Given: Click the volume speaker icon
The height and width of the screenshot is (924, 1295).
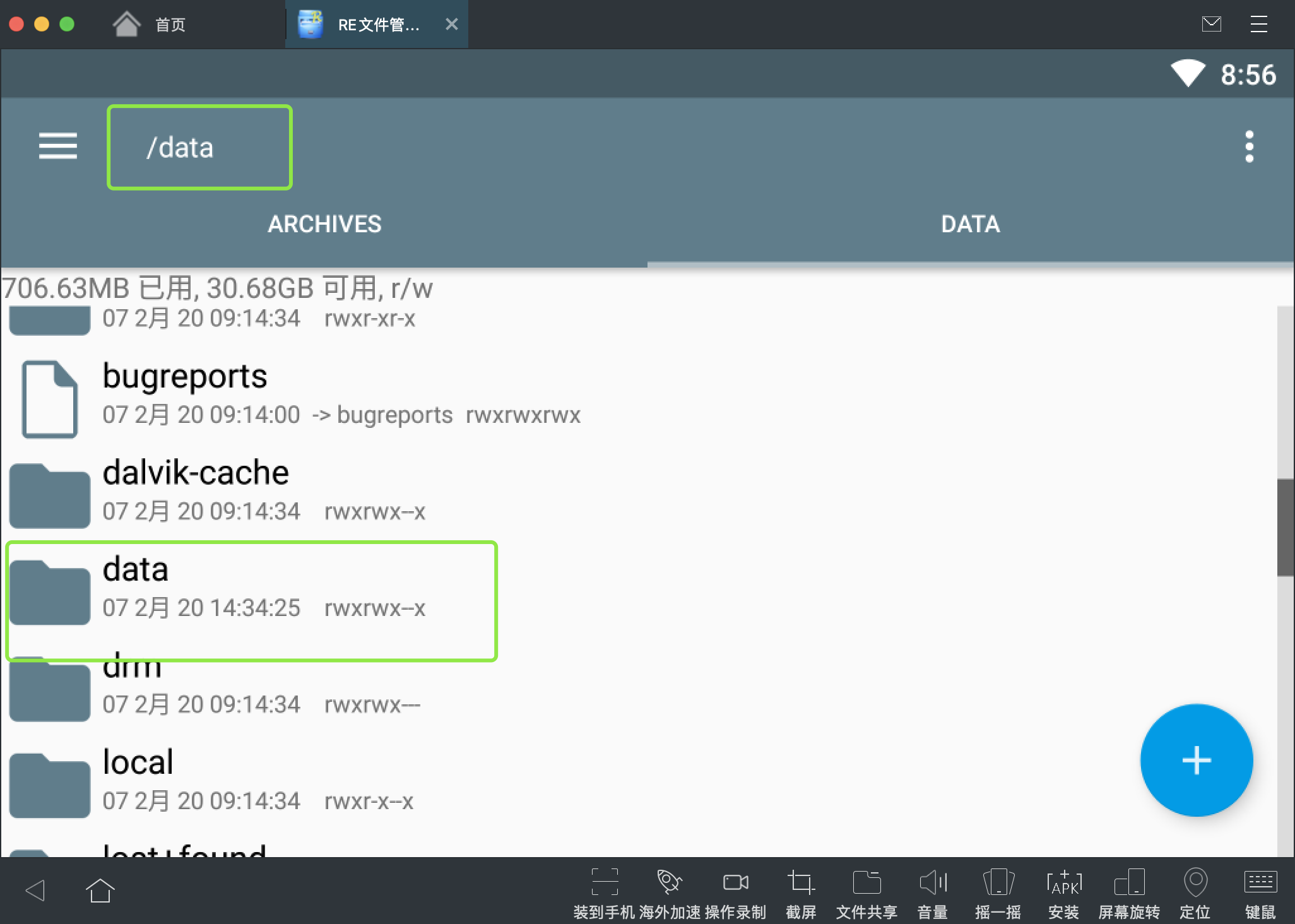Looking at the screenshot, I should (933, 882).
